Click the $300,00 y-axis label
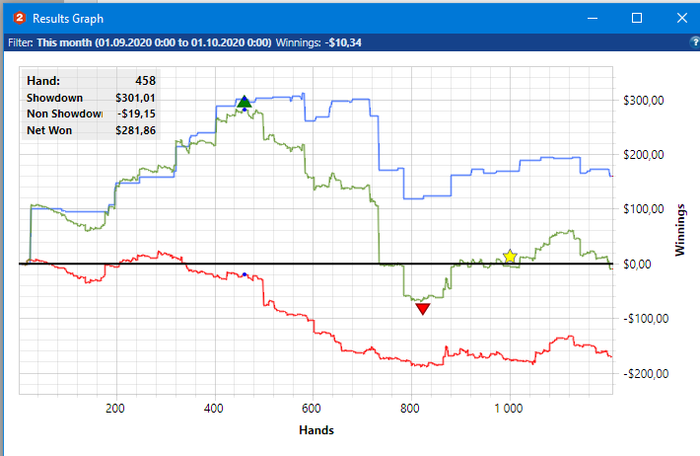 (643, 100)
